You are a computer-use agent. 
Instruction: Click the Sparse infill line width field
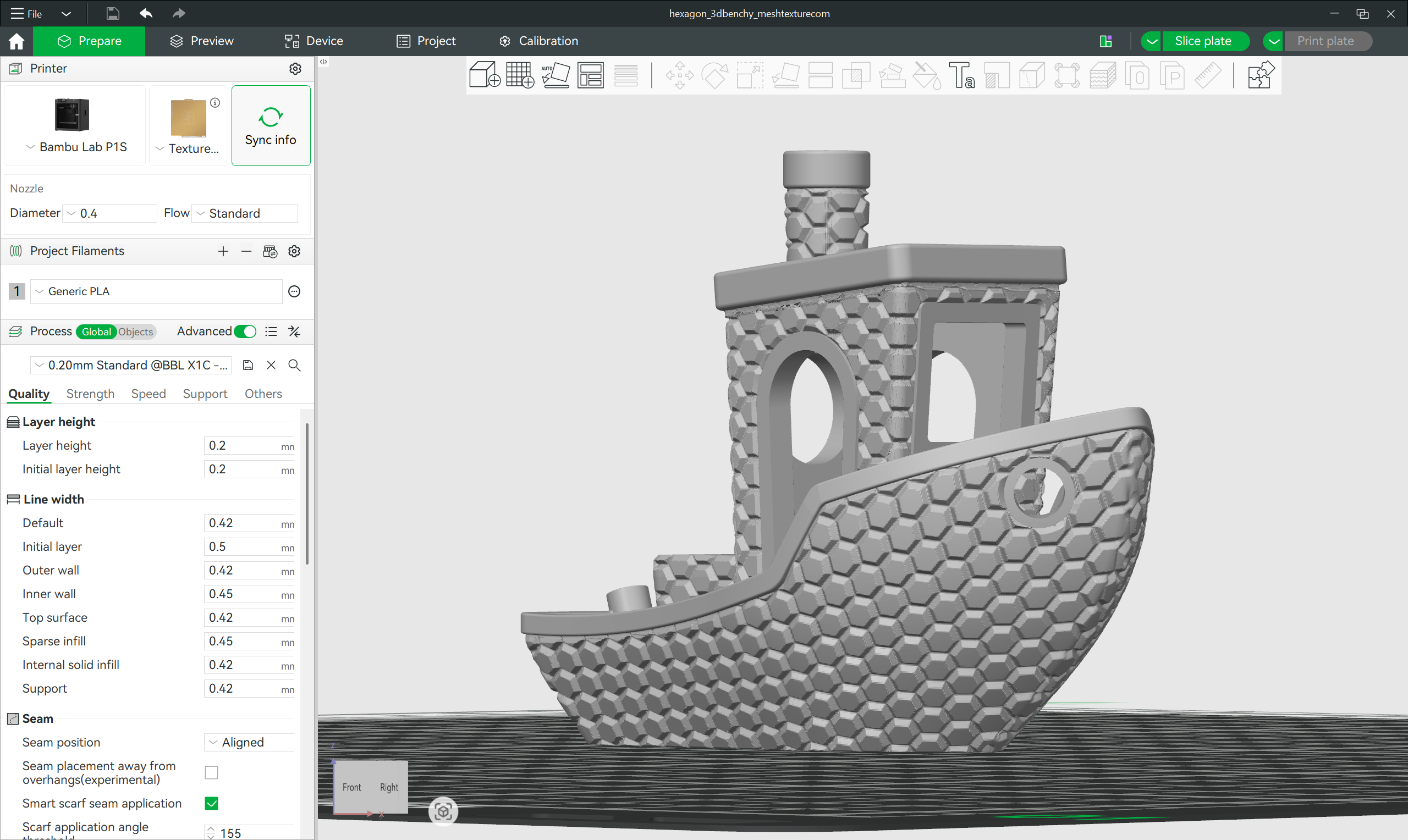click(x=249, y=642)
